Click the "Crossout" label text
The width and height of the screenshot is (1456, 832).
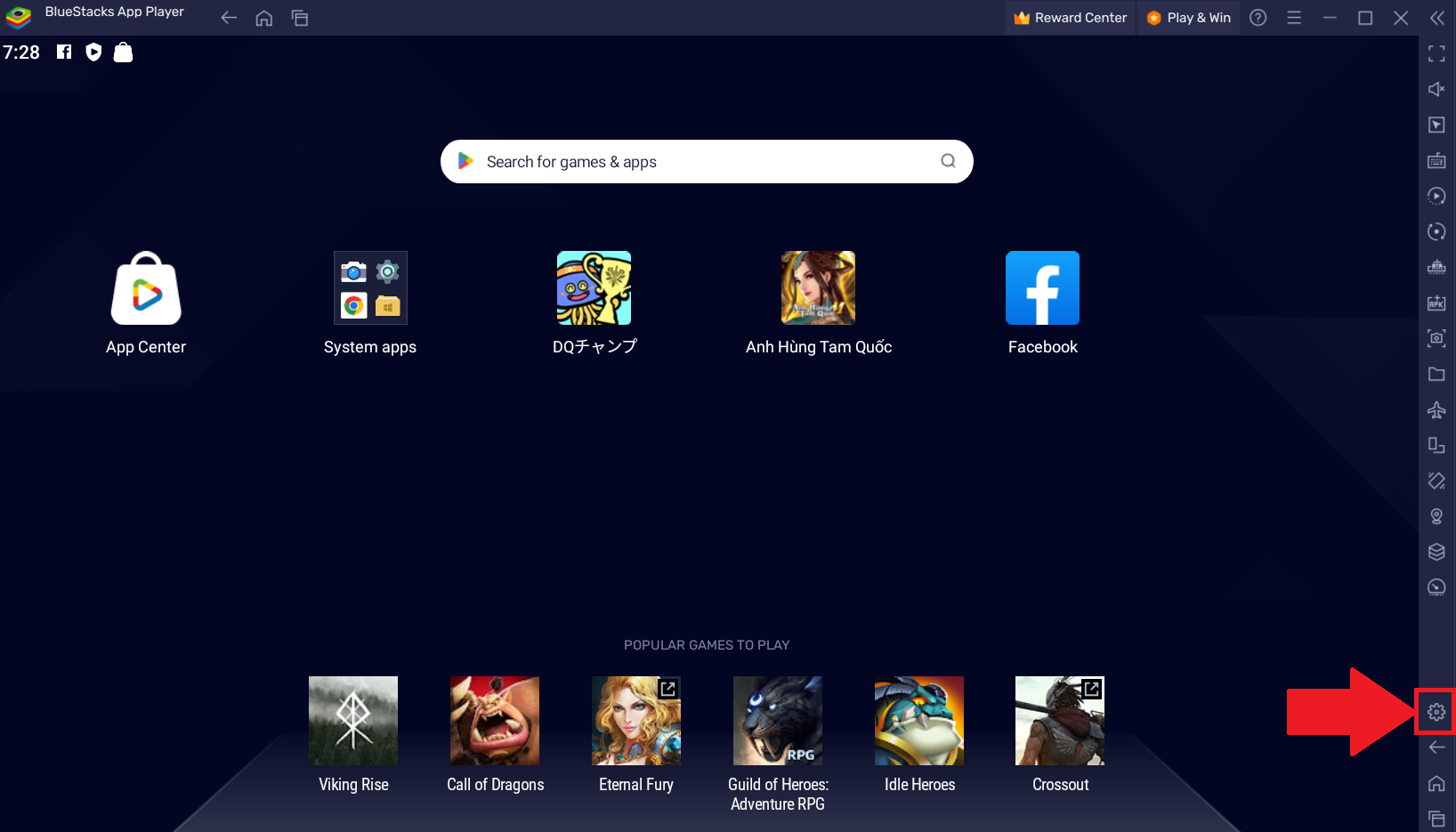(1060, 785)
